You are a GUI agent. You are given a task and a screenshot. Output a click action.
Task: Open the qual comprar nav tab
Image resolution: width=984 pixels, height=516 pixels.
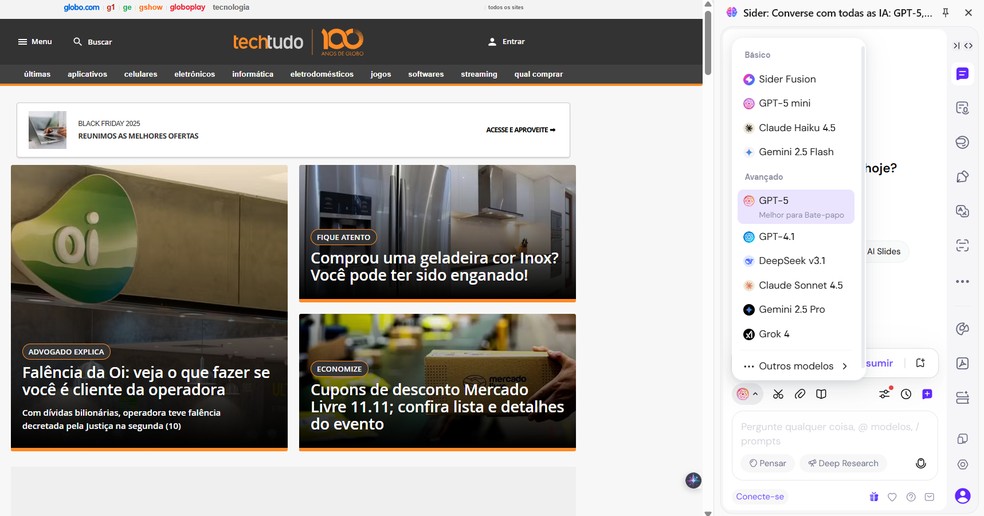tap(538, 74)
